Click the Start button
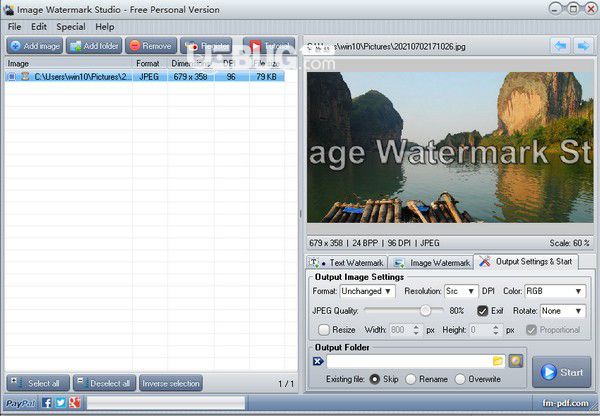600x416 pixels. [562, 372]
